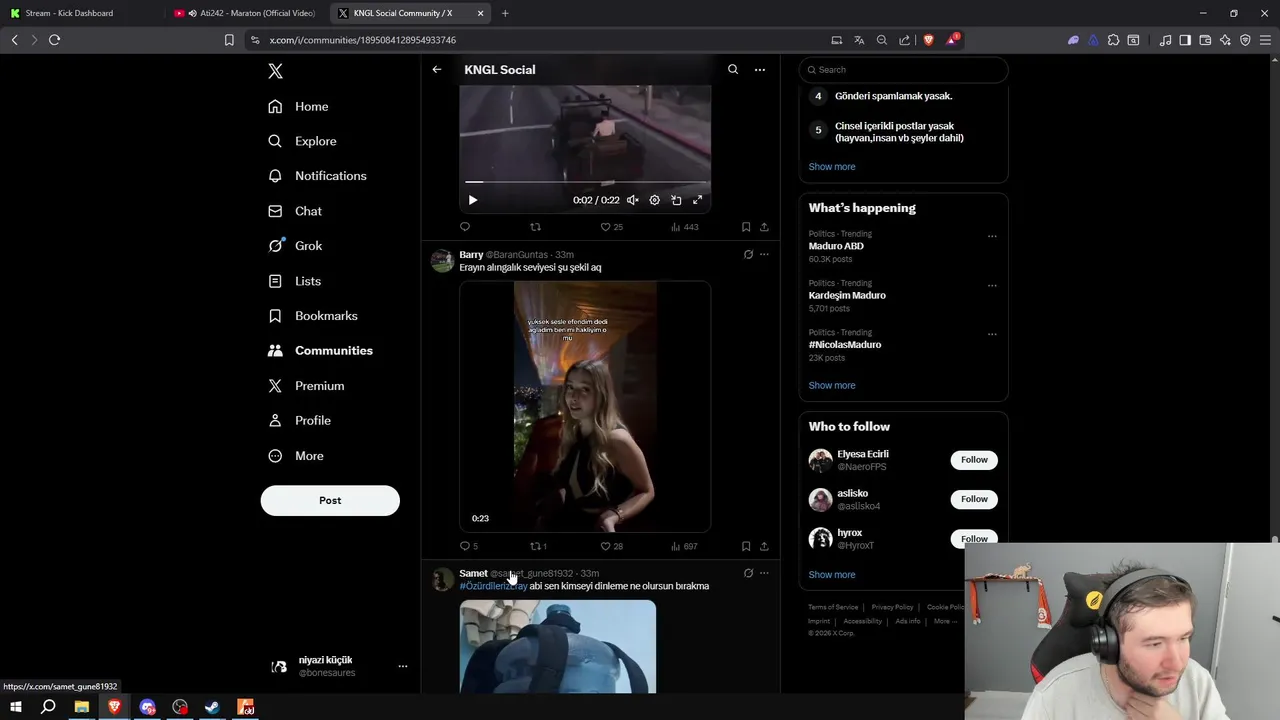
Task: Open Bookmarks in the sidebar
Action: [x=313, y=316]
